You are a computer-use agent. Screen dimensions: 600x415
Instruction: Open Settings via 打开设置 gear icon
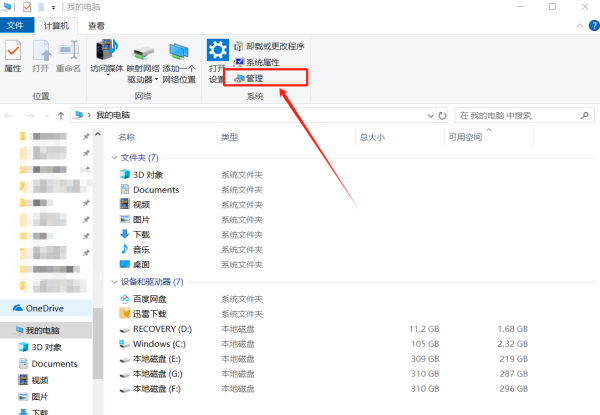pos(217,60)
